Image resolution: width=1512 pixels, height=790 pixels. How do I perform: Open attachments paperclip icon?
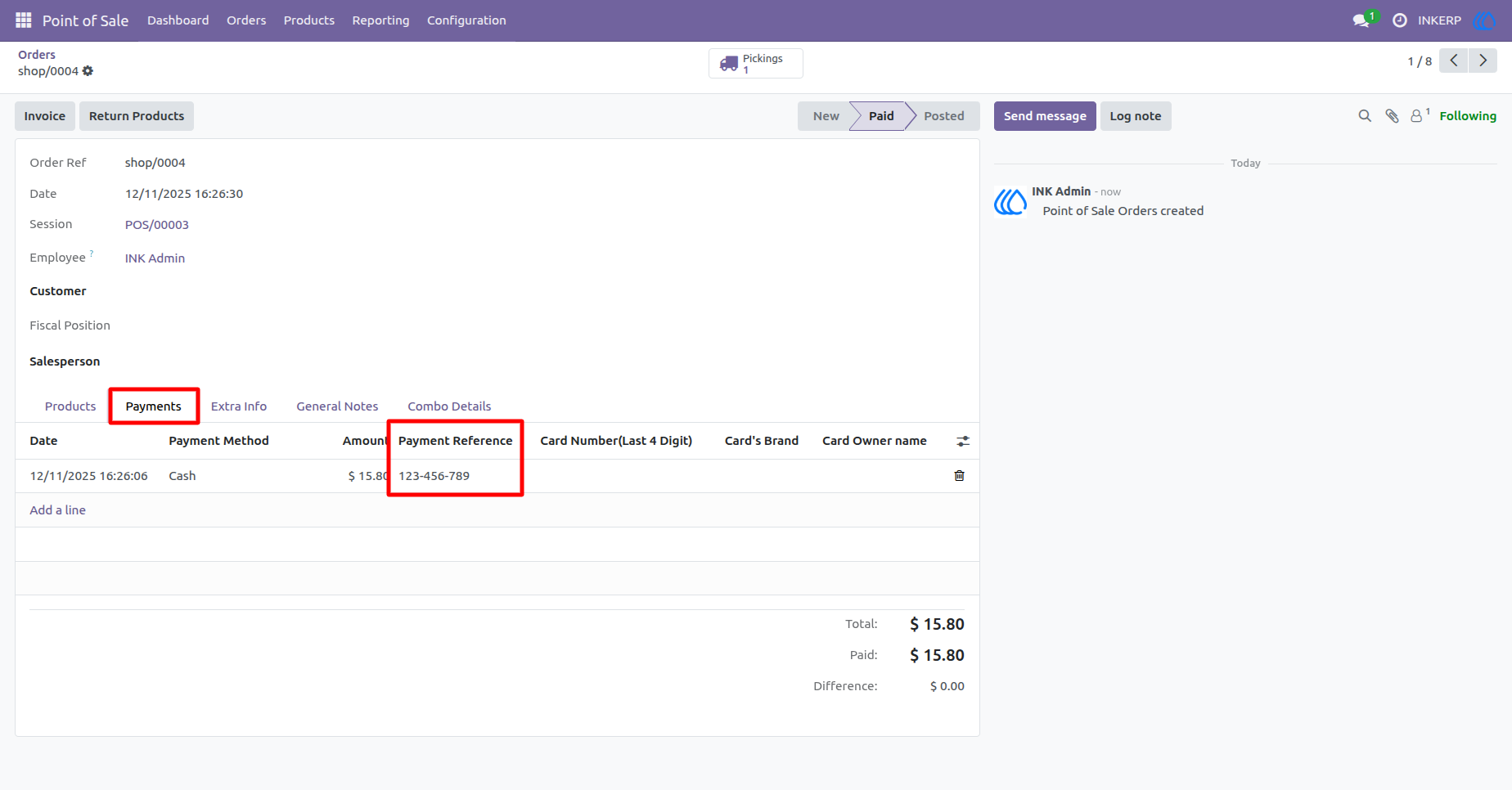coord(1392,116)
